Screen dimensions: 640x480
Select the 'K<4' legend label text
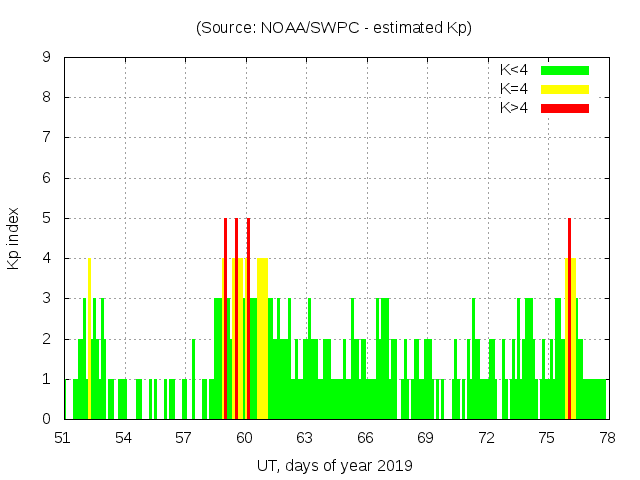tap(515, 70)
